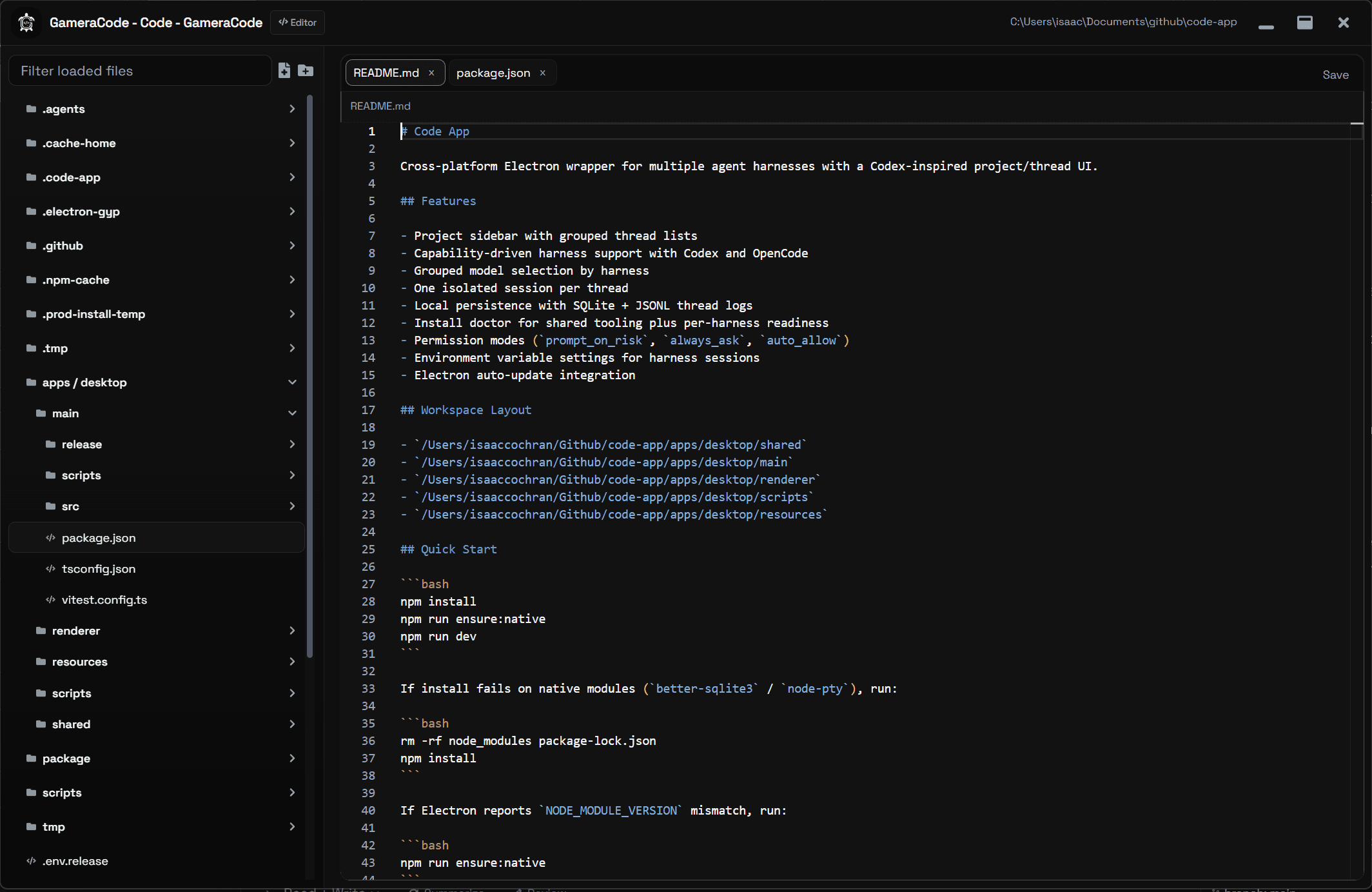Open vitest.config.ts in the file tree
This screenshot has height=892, width=1372.
(157, 599)
